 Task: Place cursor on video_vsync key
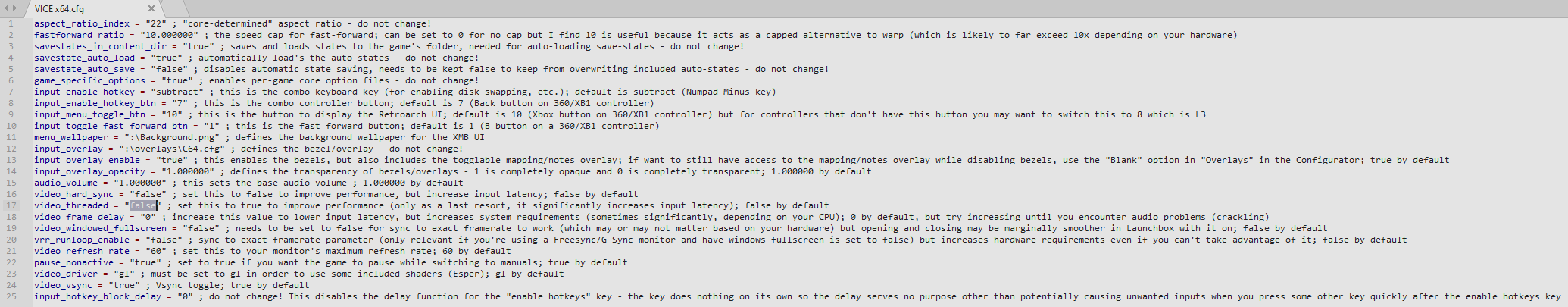coord(63,285)
